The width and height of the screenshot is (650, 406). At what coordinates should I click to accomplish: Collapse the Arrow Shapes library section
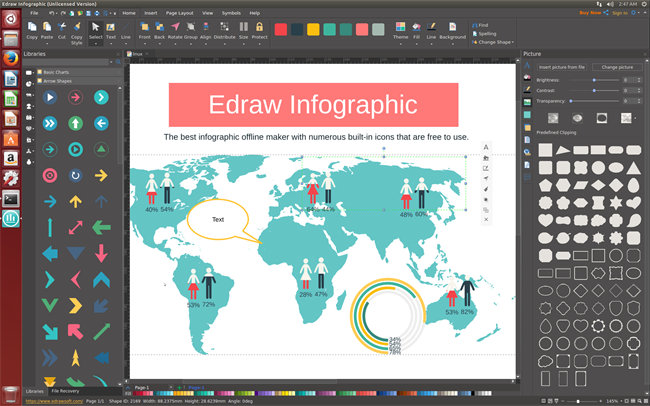coord(57,82)
